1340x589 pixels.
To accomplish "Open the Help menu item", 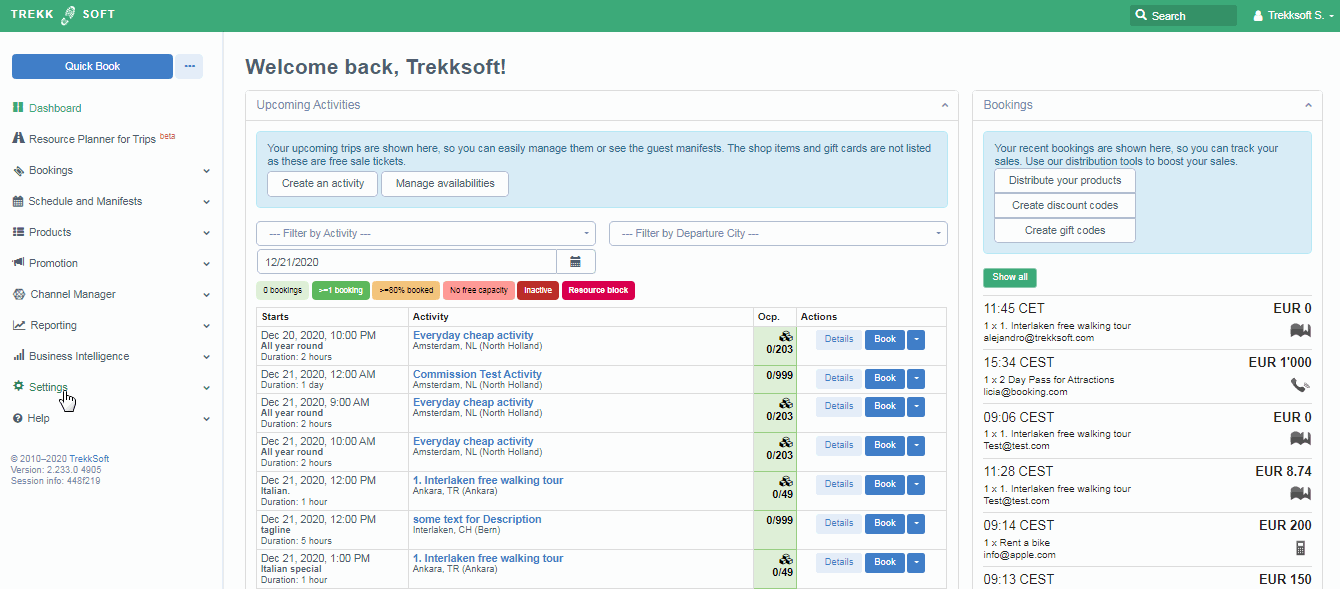I will [x=38, y=418].
